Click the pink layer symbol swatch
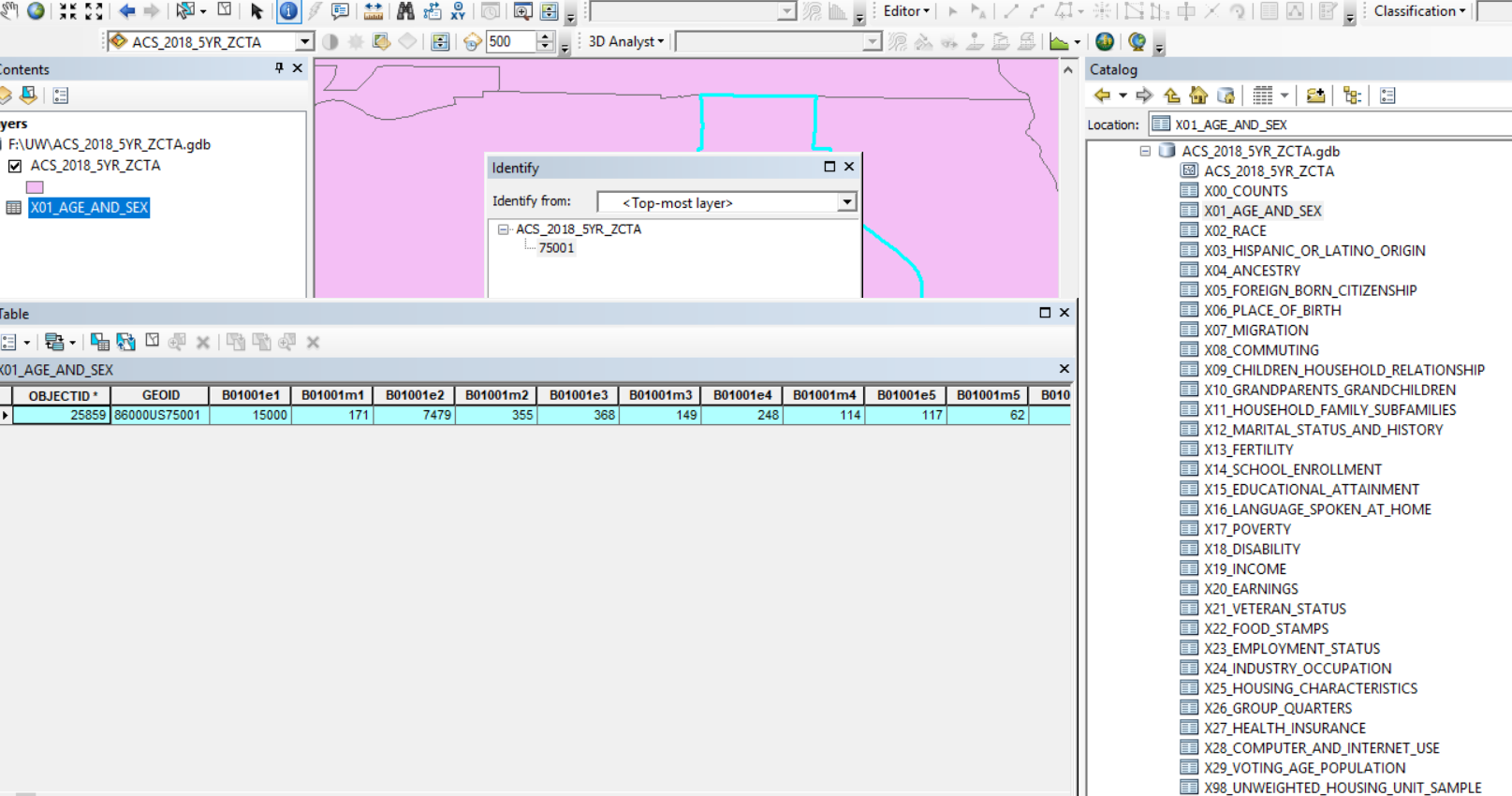This screenshot has width=1512, height=796. click(35, 186)
